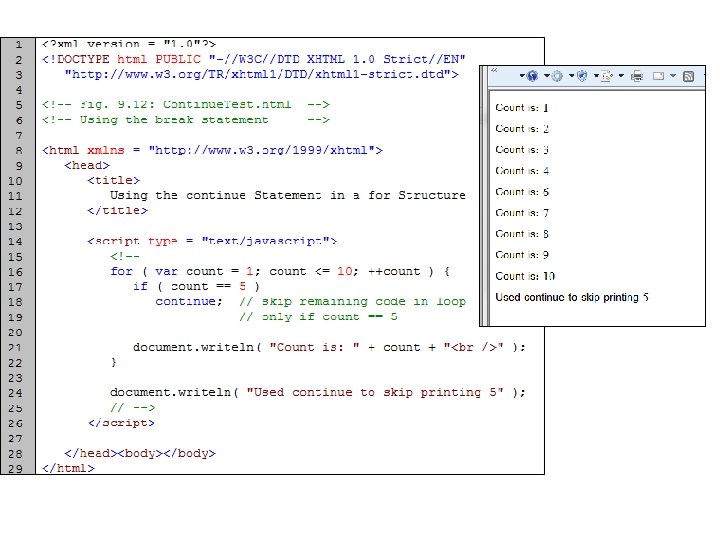This screenshot has height=540, width=720.
Task: Click the Tools gear icon in browser toolbar
Action: click(x=557, y=76)
